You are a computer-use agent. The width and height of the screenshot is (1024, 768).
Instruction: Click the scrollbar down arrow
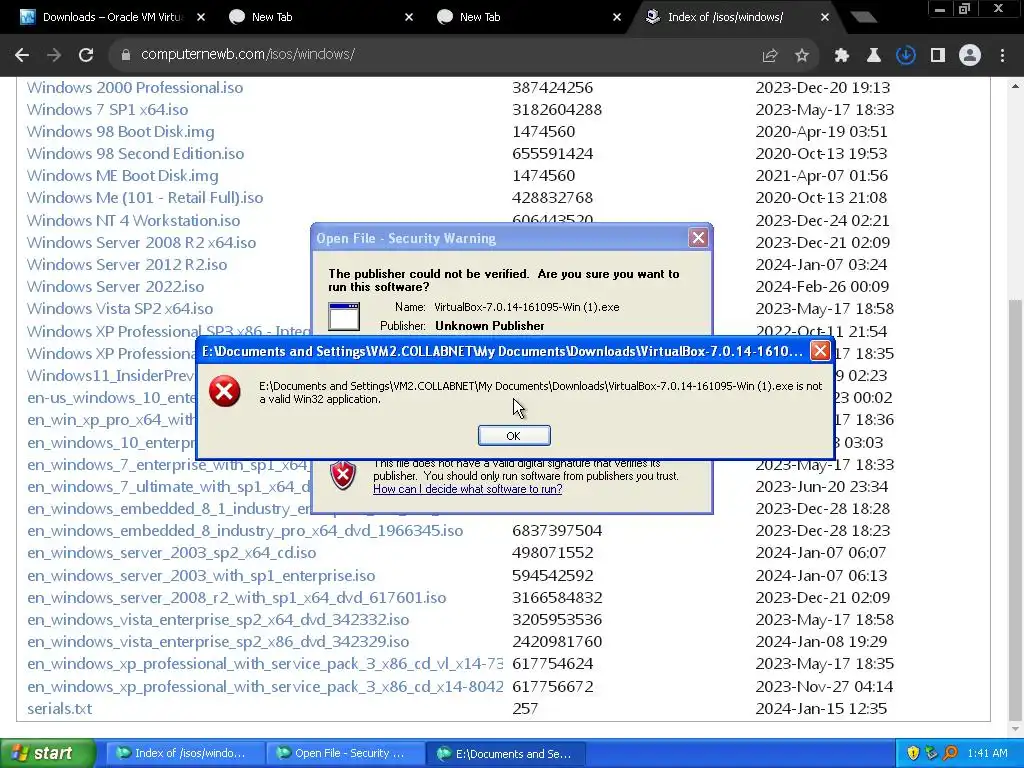(x=1016, y=728)
